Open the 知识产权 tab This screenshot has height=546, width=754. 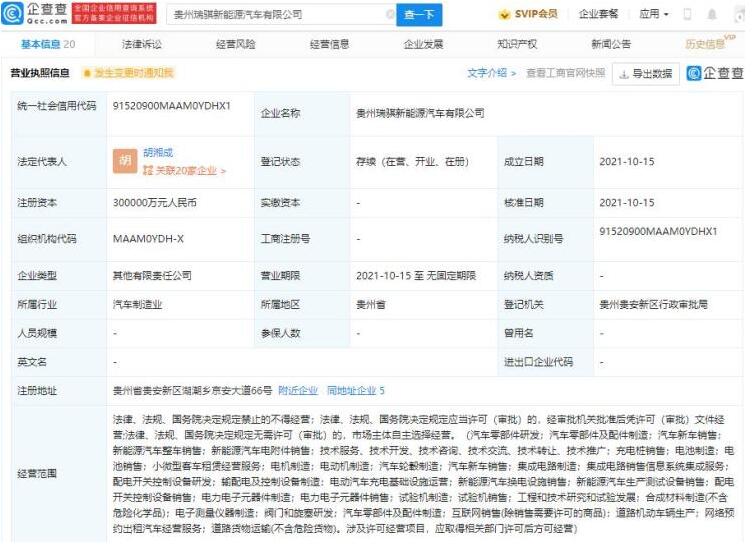(517, 44)
